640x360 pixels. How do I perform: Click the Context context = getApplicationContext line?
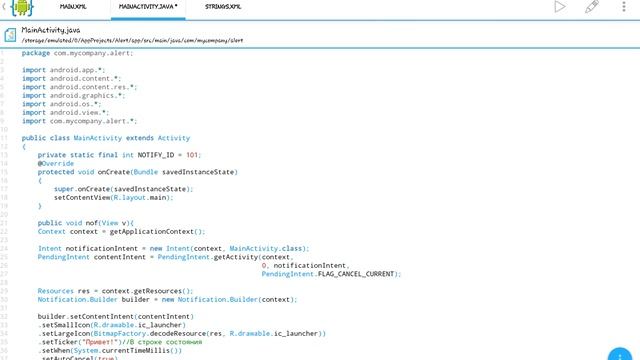pyautogui.click(x=121, y=231)
